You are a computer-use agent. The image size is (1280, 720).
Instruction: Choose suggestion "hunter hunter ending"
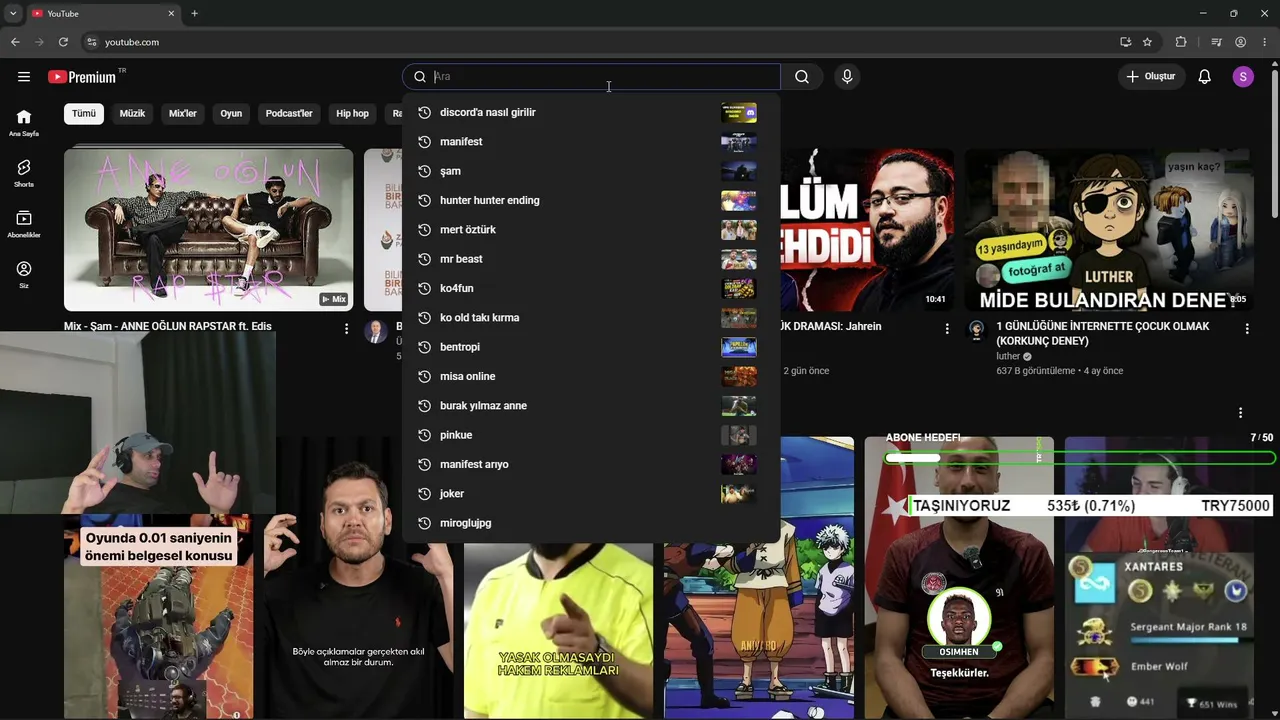click(x=591, y=201)
